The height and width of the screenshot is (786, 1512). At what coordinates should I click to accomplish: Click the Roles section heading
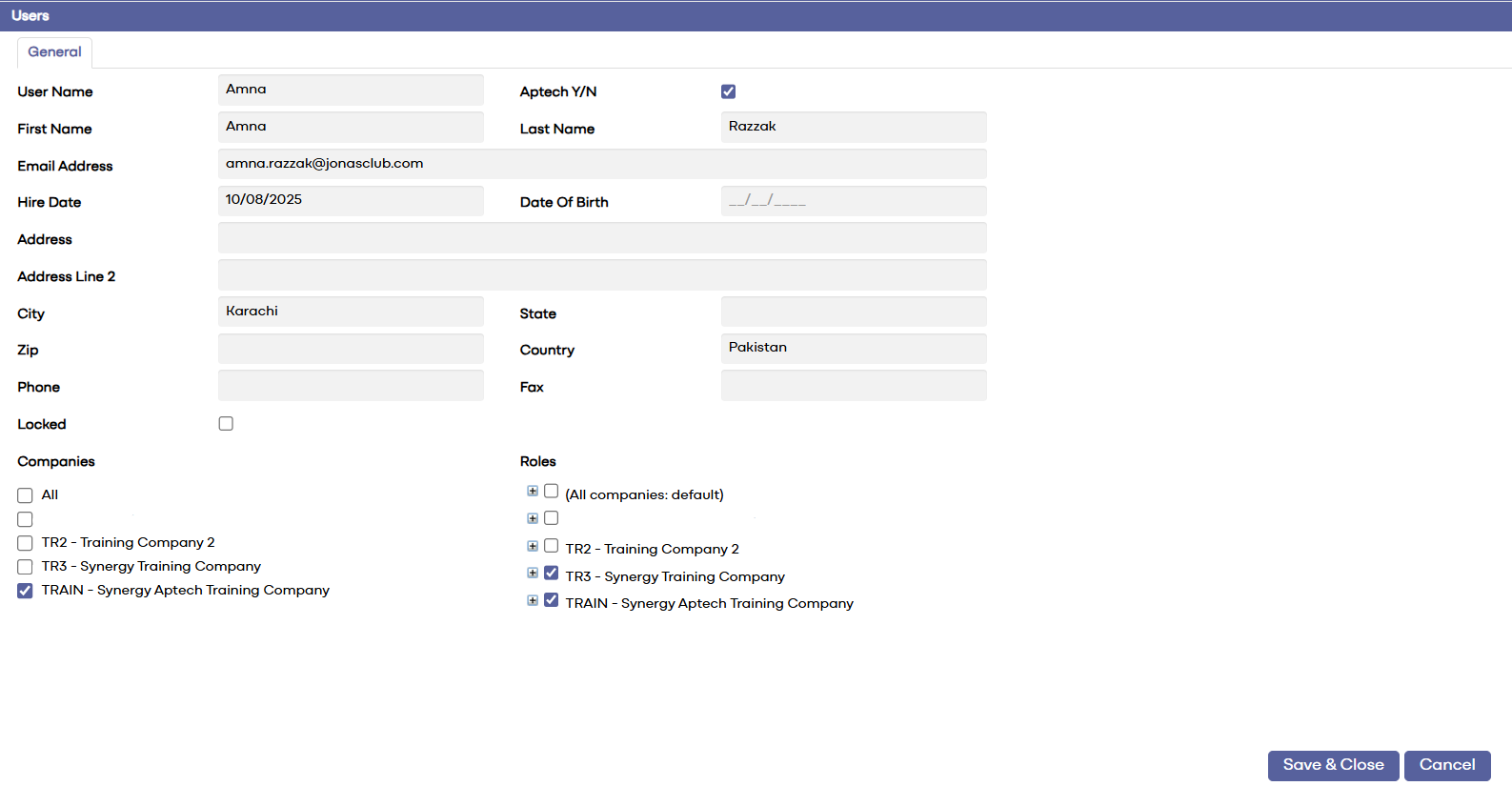(x=538, y=461)
